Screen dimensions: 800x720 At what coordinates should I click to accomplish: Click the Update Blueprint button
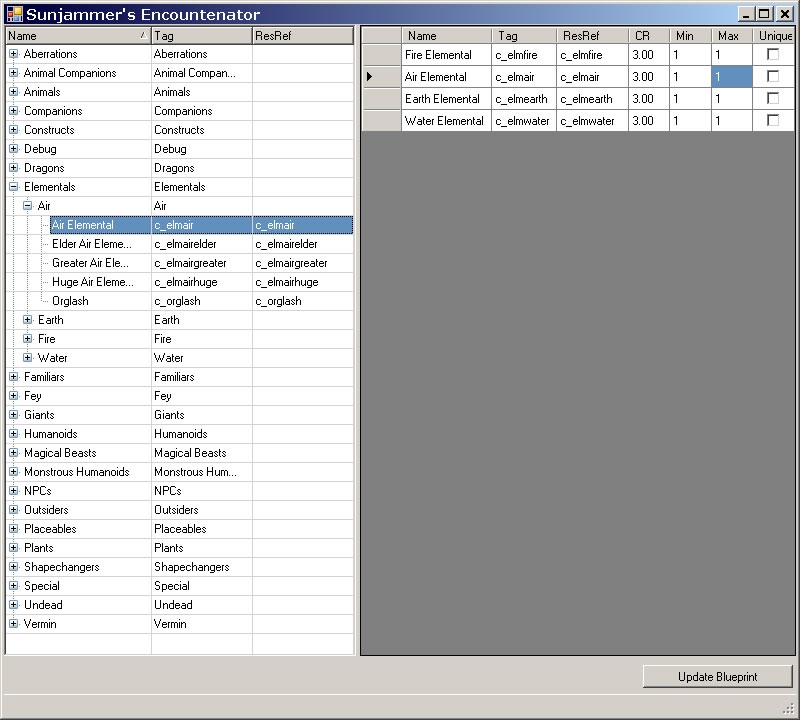[717, 677]
